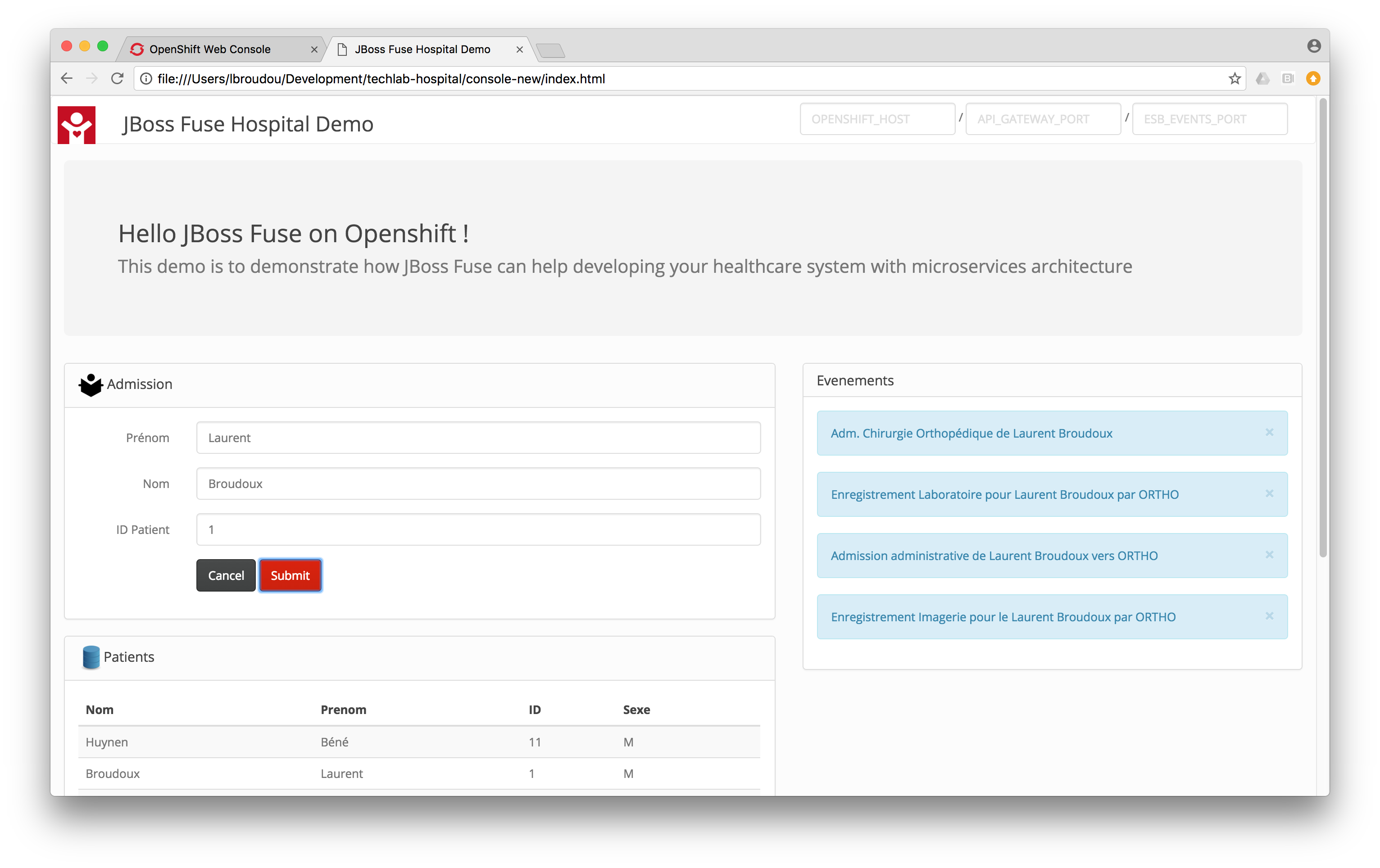Click the orange extension icon in toolbar

1313,78
